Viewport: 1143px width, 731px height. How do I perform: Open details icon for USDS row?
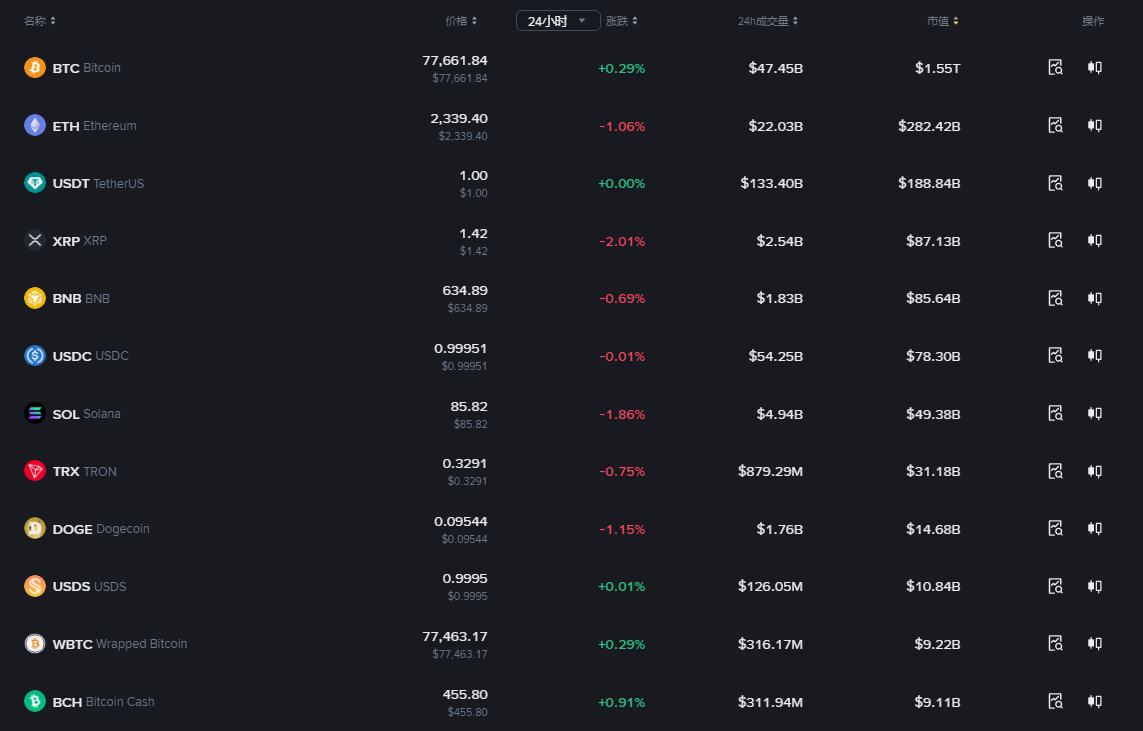coord(1055,586)
